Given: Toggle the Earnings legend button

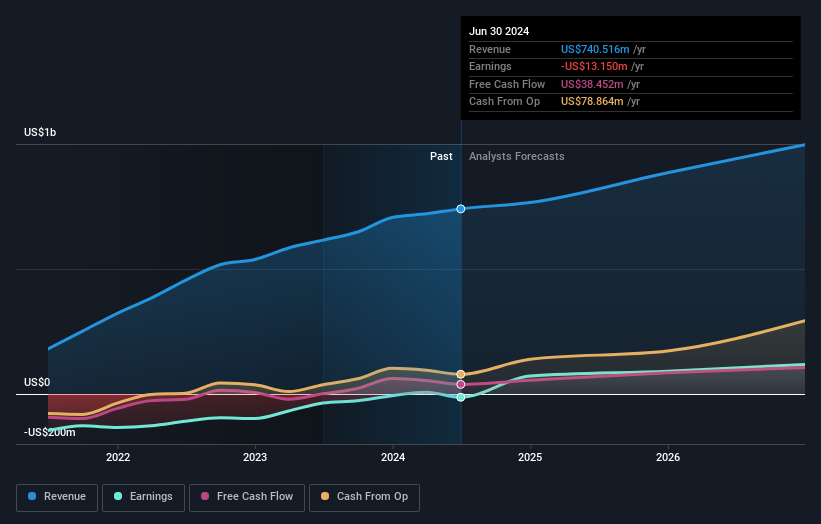Looking at the screenshot, I should coord(143,497).
